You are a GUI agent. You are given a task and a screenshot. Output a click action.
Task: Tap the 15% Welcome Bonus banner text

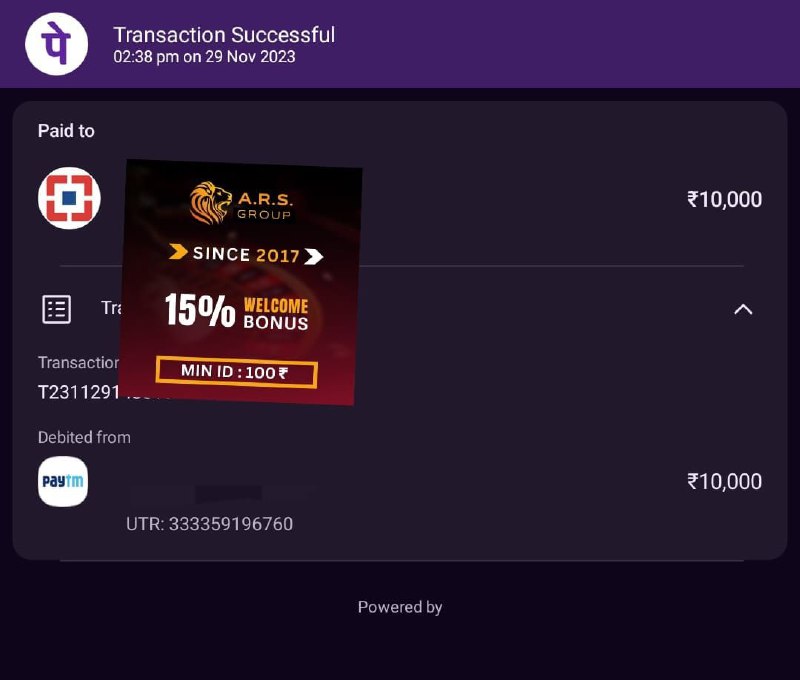(x=237, y=310)
